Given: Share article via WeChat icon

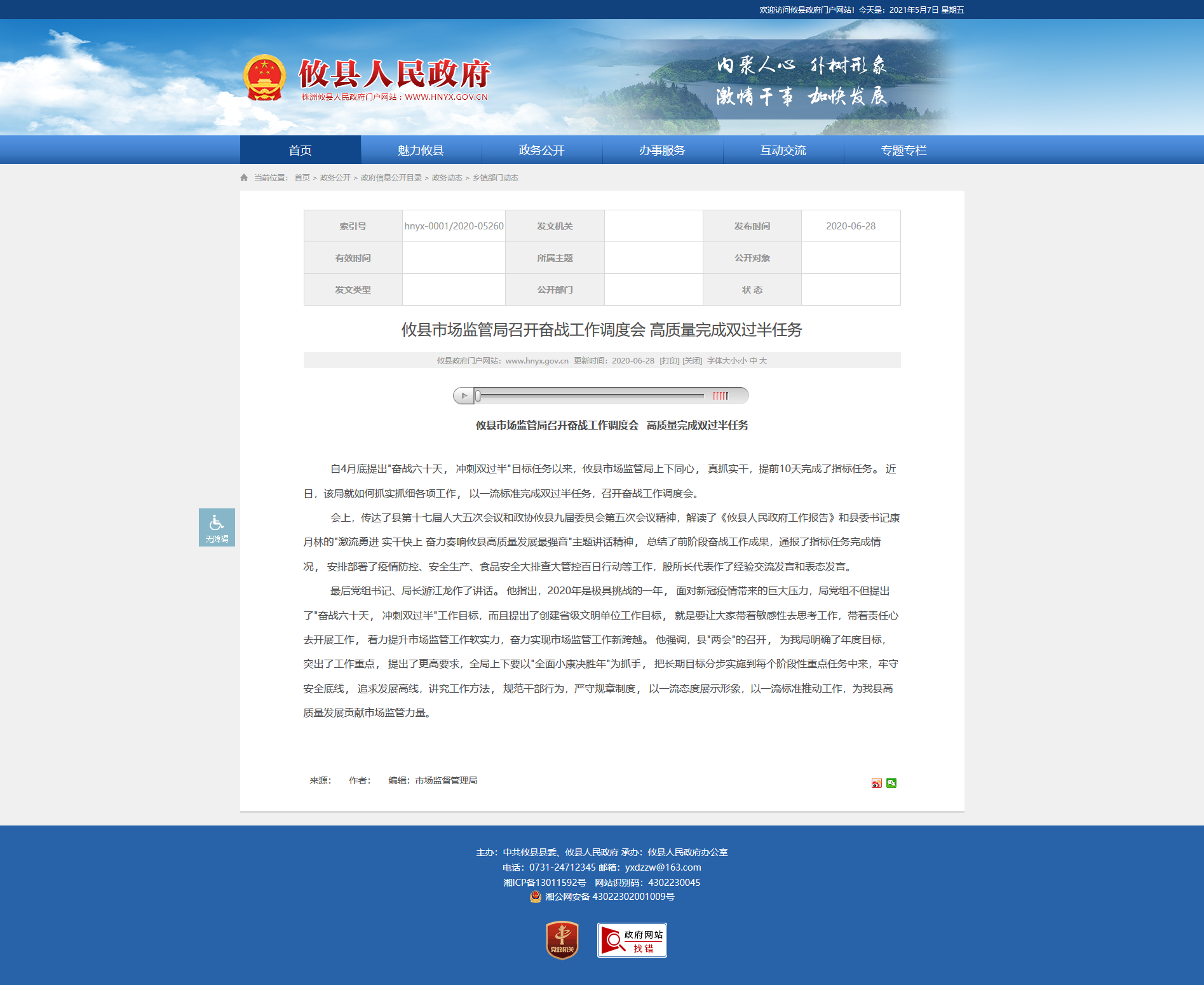Looking at the screenshot, I should pyautogui.click(x=891, y=783).
